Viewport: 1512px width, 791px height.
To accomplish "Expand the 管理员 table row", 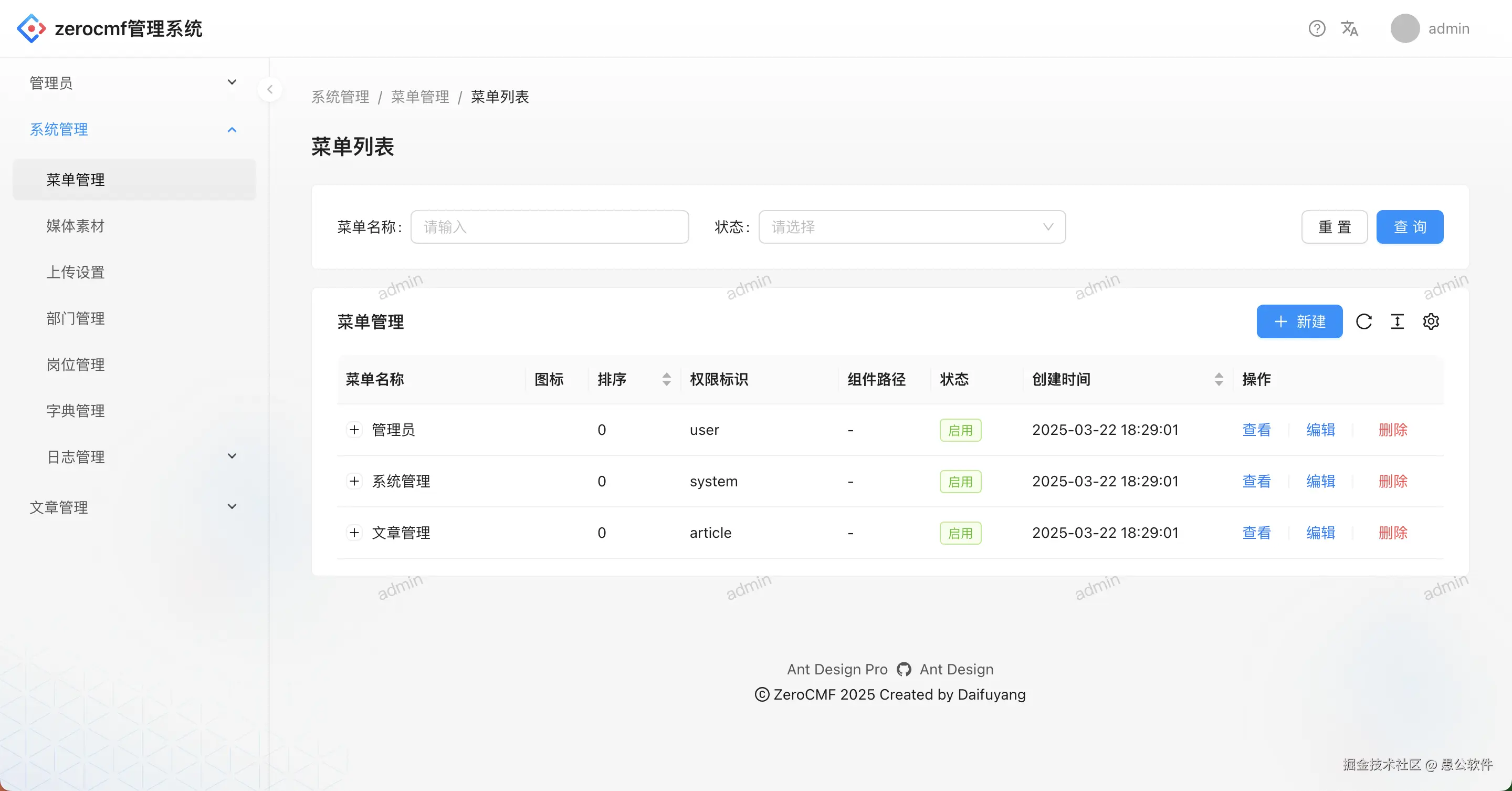I will point(354,429).
